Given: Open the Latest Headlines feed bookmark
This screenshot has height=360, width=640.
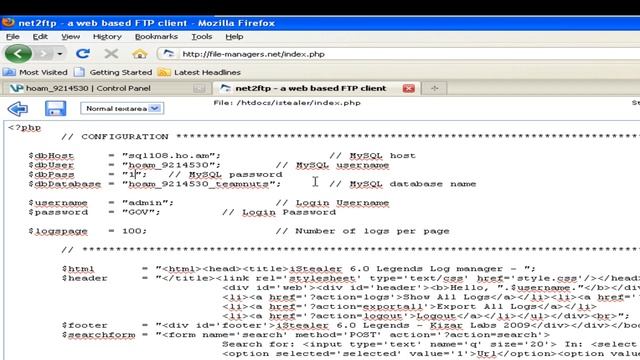Looking at the screenshot, I should (x=199, y=72).
